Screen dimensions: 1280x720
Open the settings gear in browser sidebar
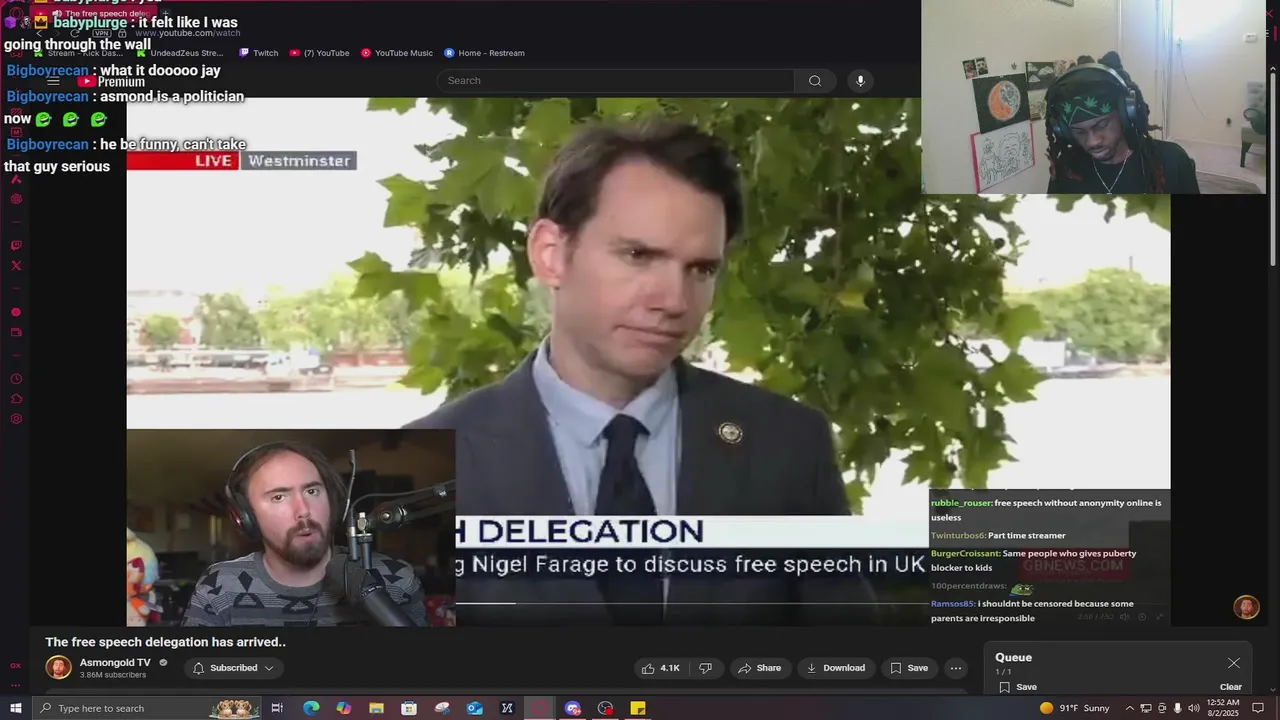point(16,419)
